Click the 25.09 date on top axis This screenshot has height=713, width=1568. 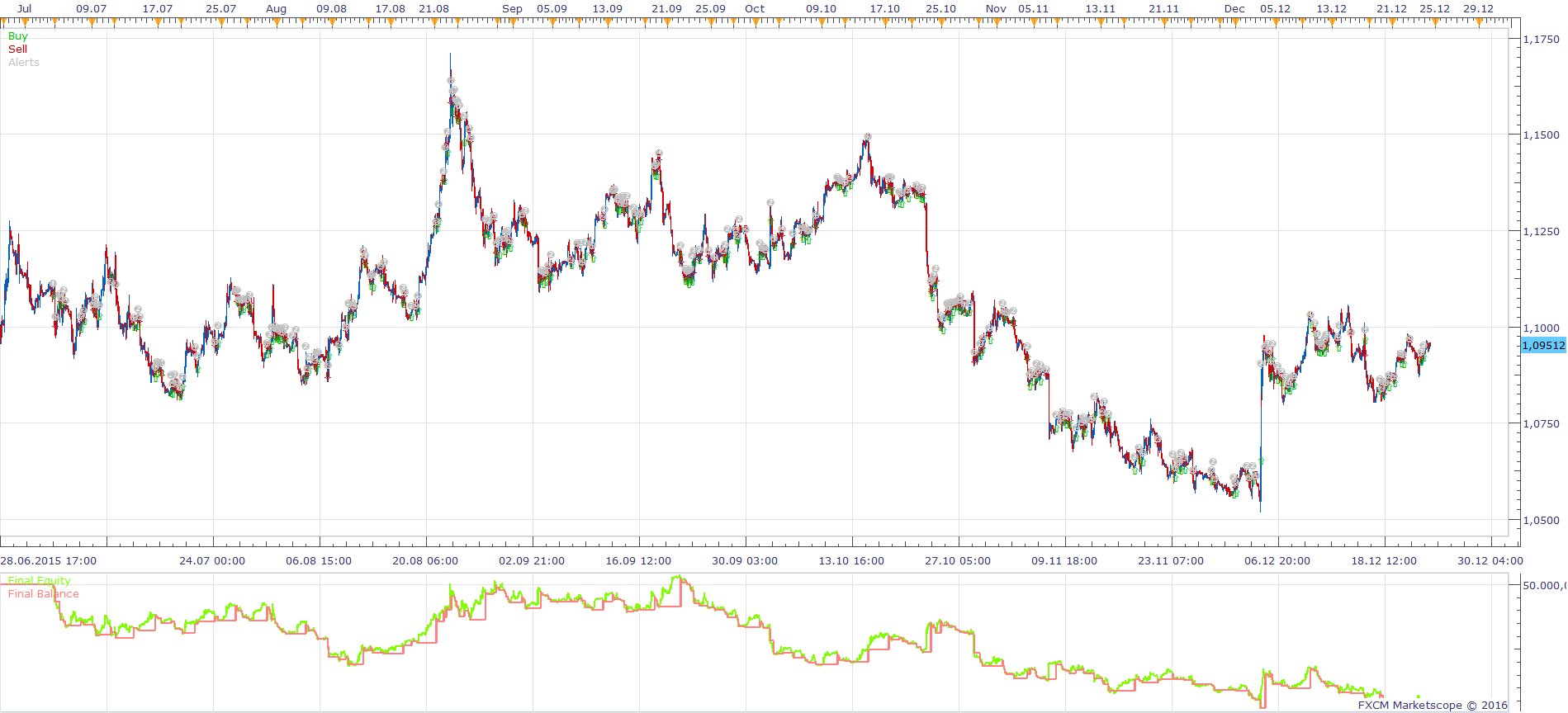tap(711, 9)
